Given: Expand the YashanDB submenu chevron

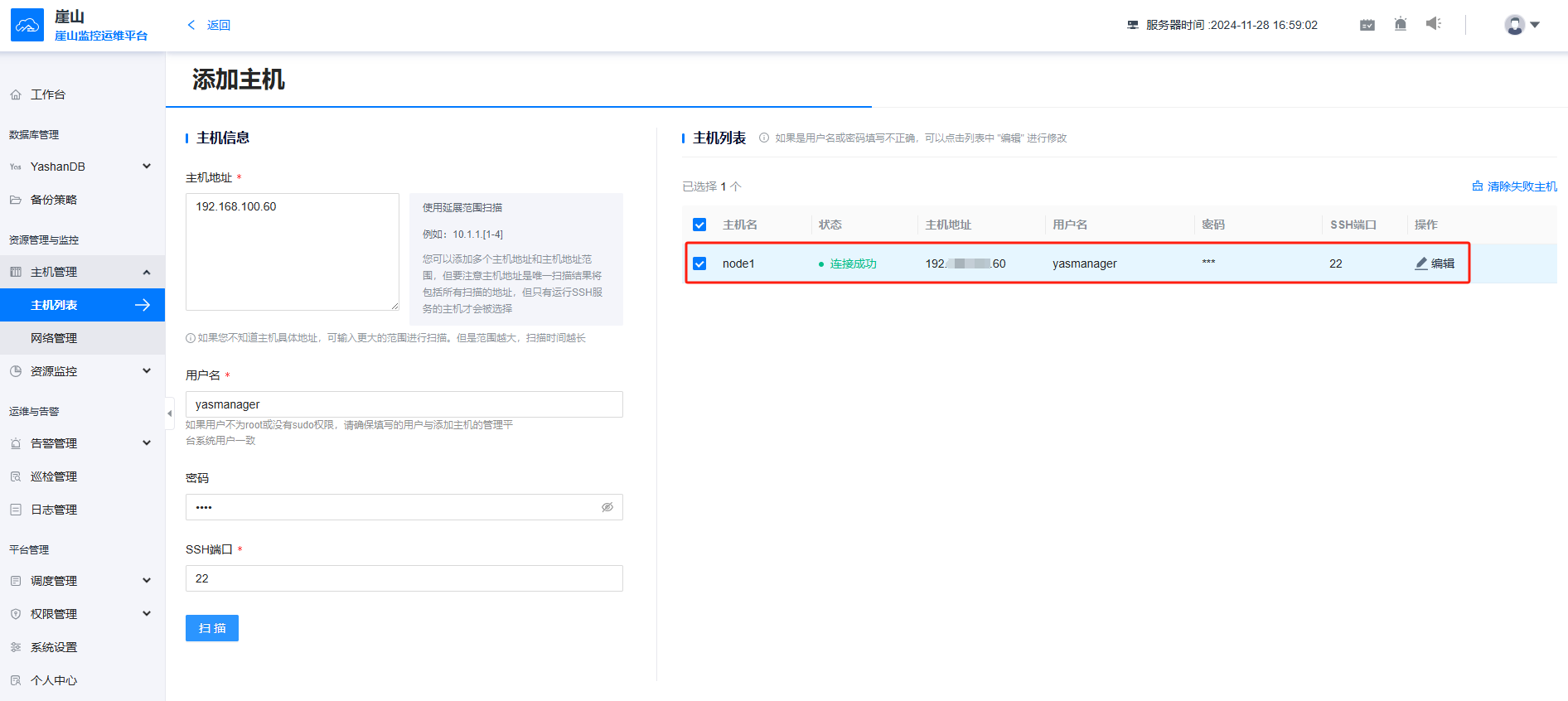Looking at the screenshot, I should pyautogui.click(x=147, y=167).
